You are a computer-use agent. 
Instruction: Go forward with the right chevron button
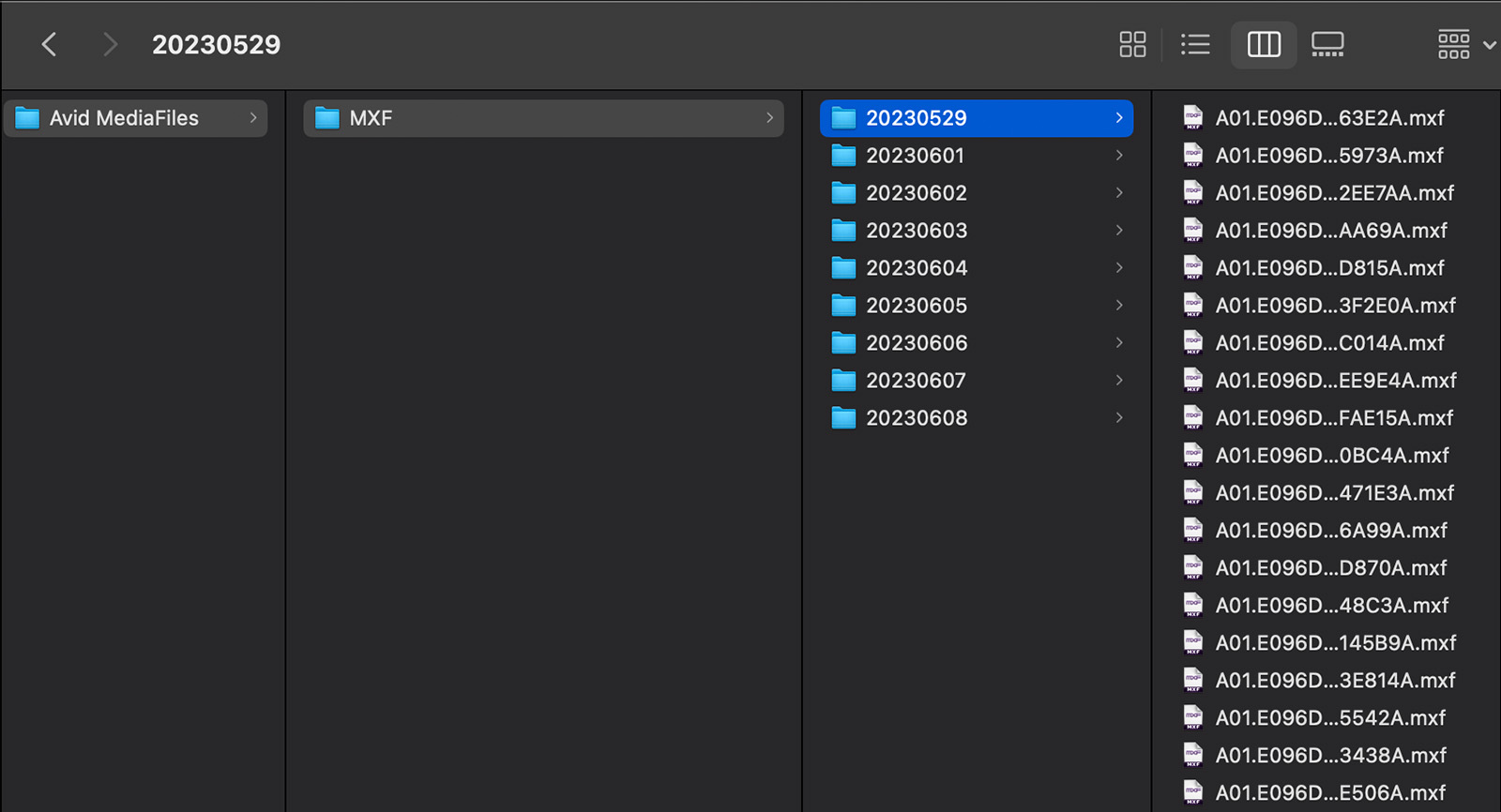[x=110, y=44]
